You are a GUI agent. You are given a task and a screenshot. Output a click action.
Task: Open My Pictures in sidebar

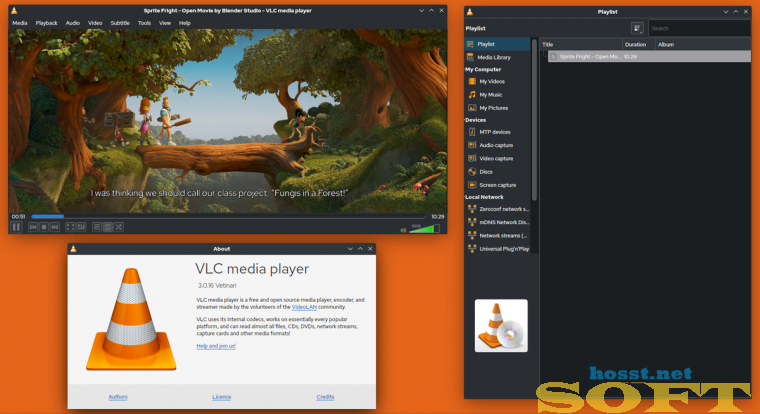pyautogui.click(x=497, y=108)
